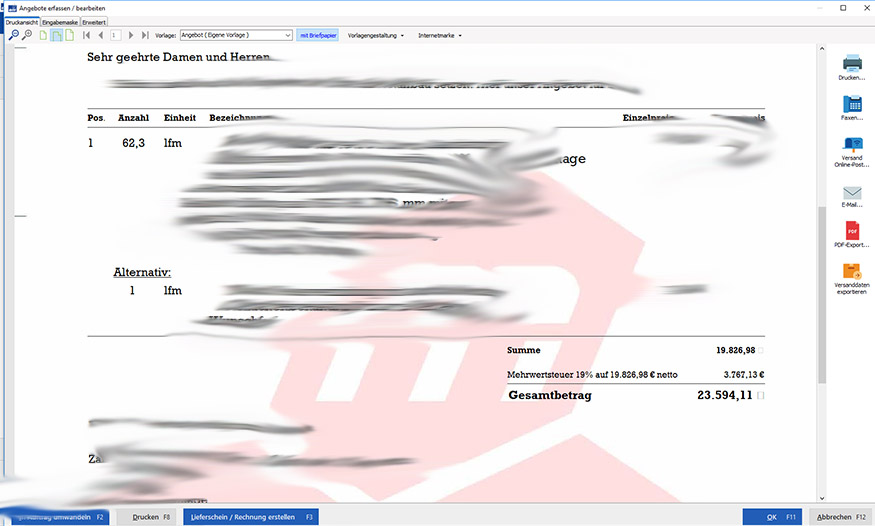Click Versanddaten exportieren package icon
The width and height of the screenshot is (875, 526).
pos(852,278)
